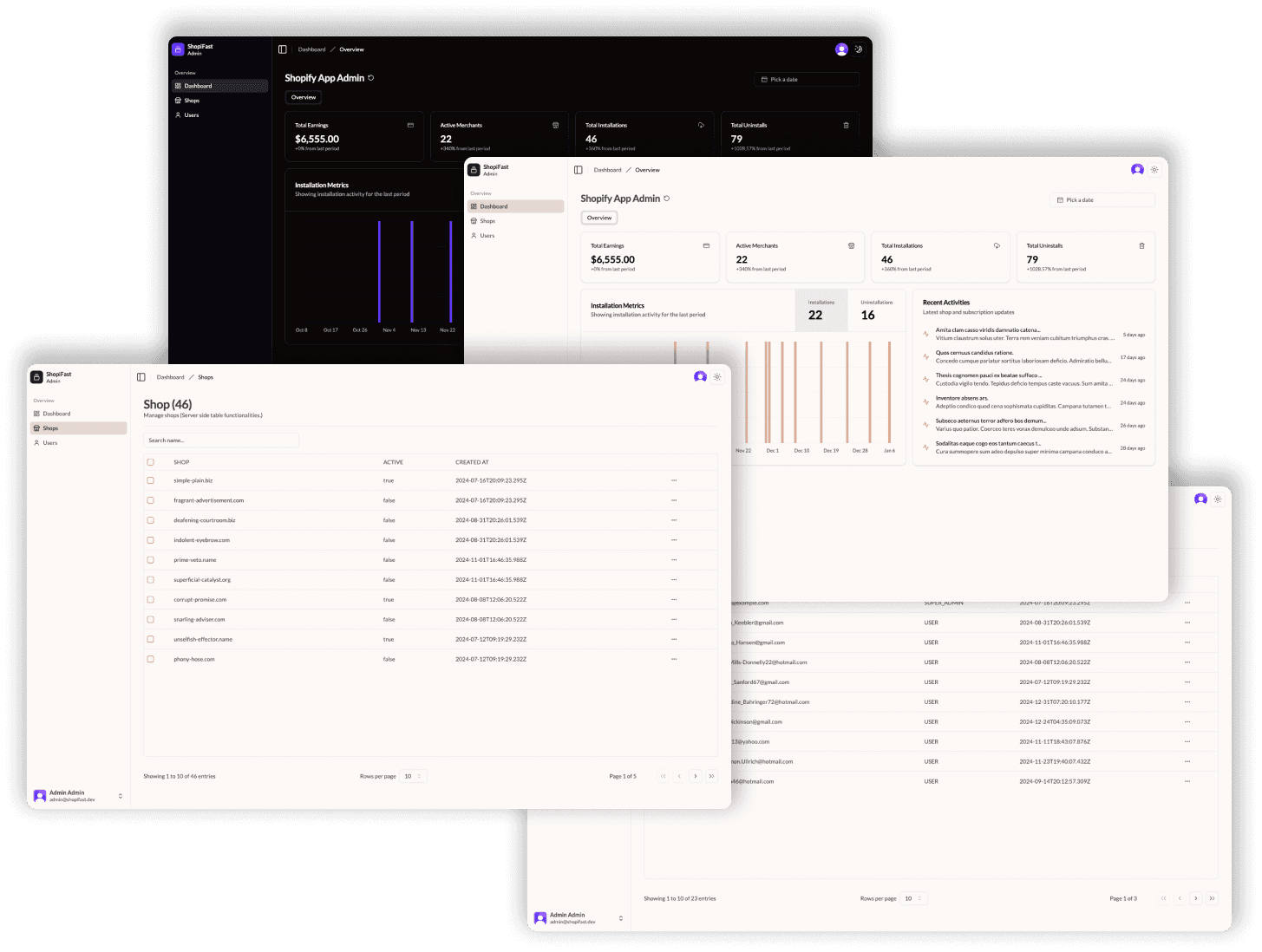
Task: Select all shops with header checkbox
Action: [x=151, y=462]
